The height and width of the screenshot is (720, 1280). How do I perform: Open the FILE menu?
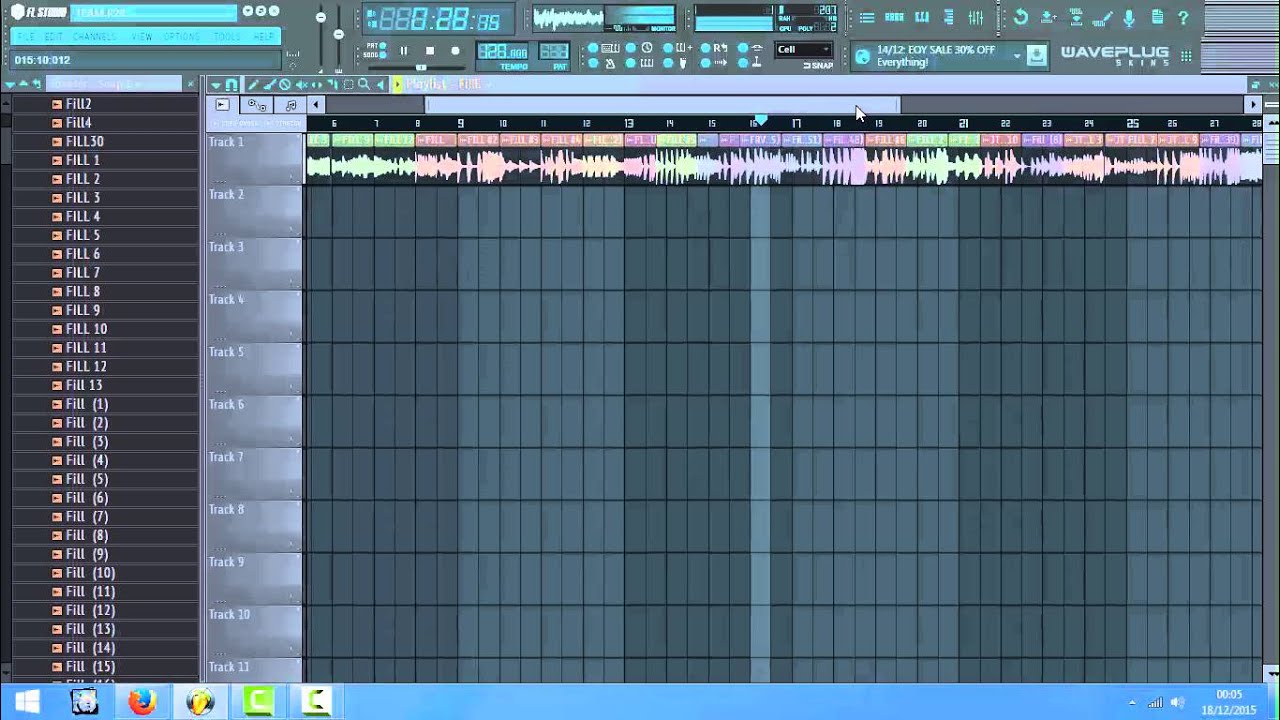(26, 36)
